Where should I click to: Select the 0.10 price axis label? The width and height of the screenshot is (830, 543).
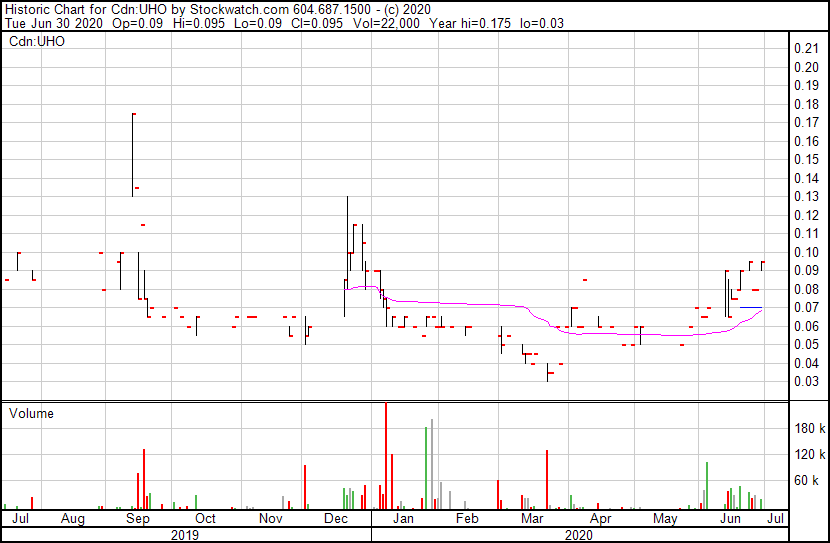[806, 252]
